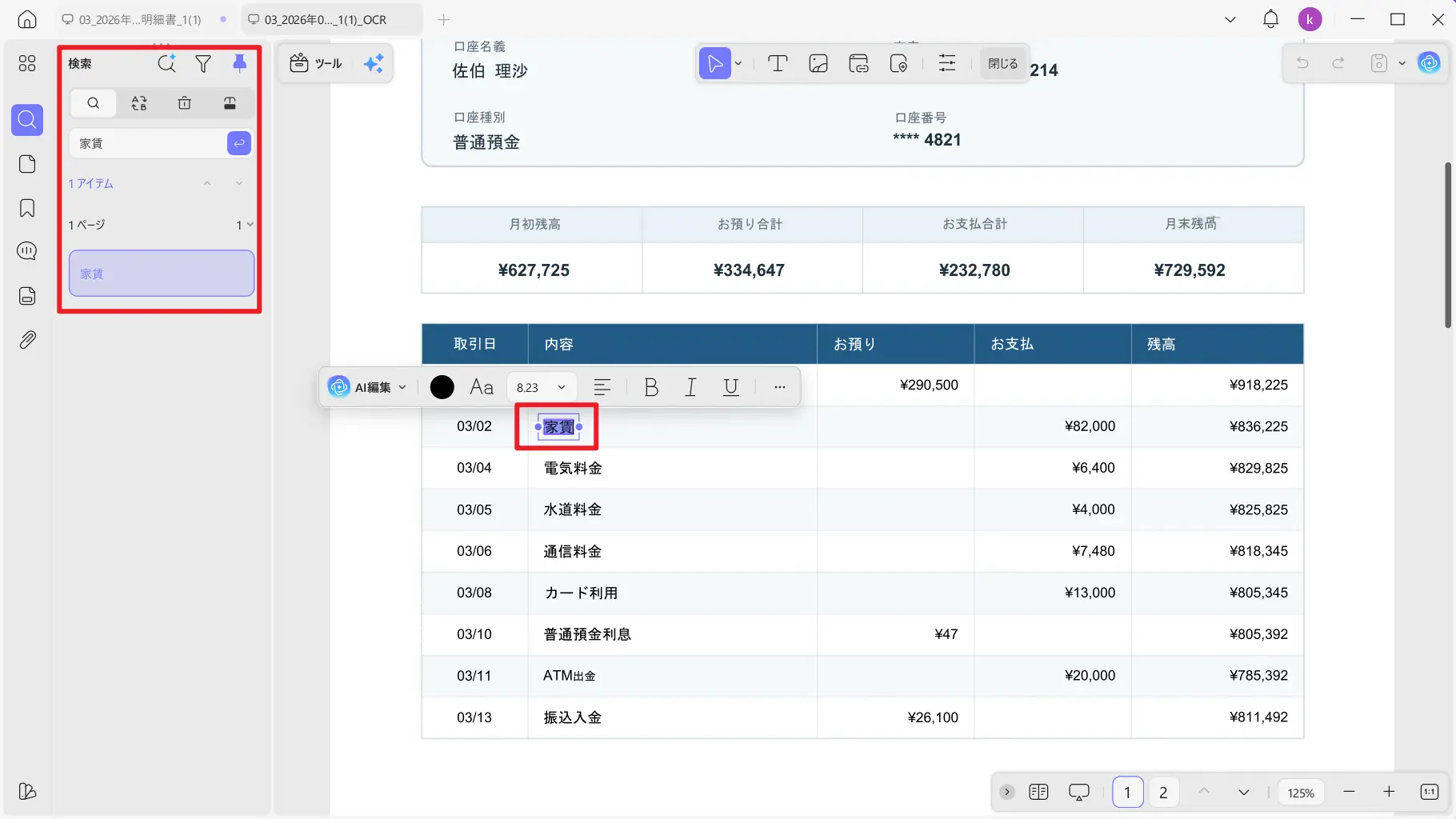This screenshot has height=819, width=1456.
Task: Choose the add Text tool
Action: point(778,63)
